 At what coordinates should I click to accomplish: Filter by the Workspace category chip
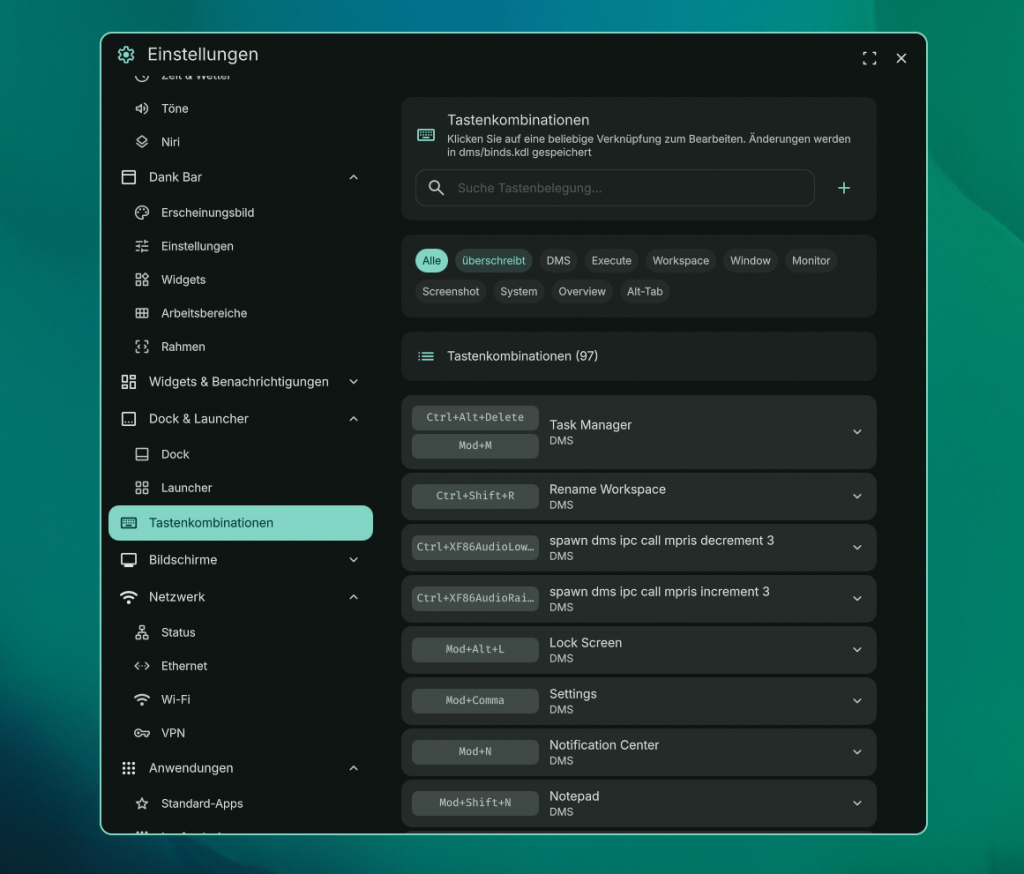tap(680, 261)
